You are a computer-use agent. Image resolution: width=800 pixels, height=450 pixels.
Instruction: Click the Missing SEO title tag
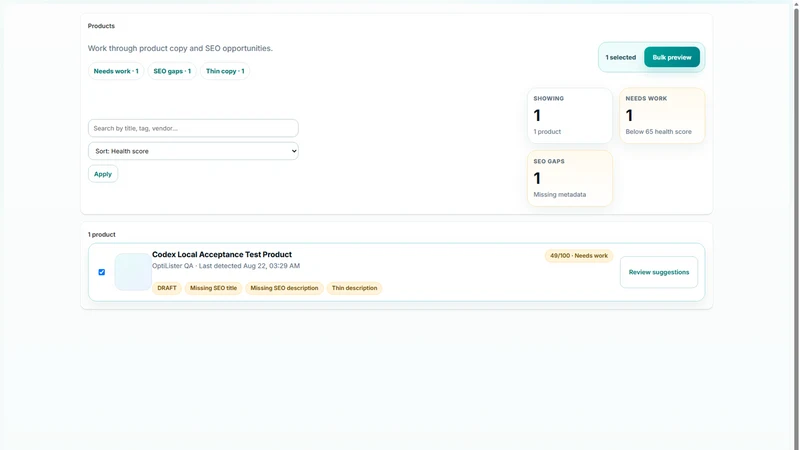pyautogui.click(x=213, y=288)
